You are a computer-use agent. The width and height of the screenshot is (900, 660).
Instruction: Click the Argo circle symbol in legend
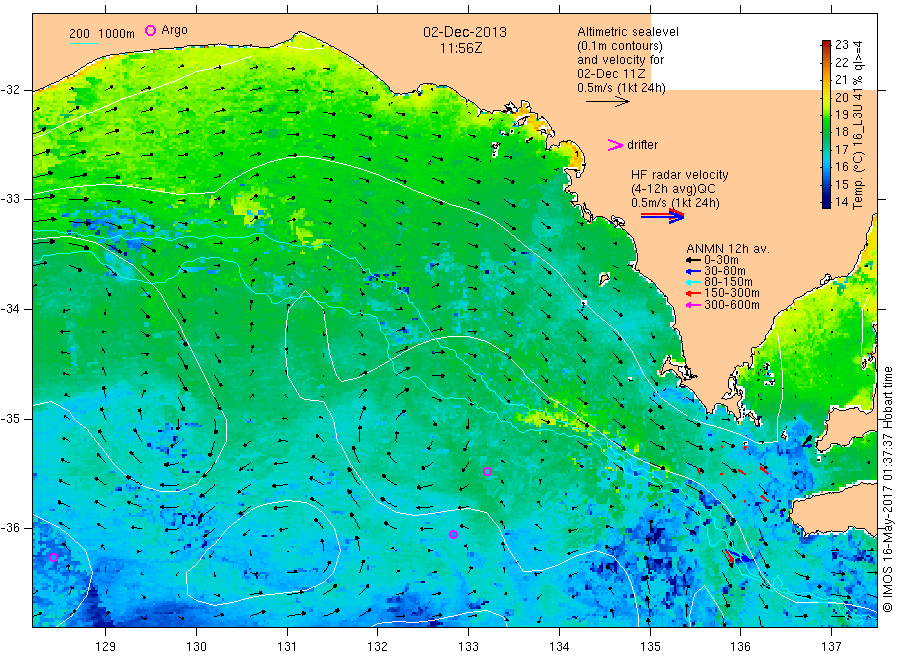point(150,30)
